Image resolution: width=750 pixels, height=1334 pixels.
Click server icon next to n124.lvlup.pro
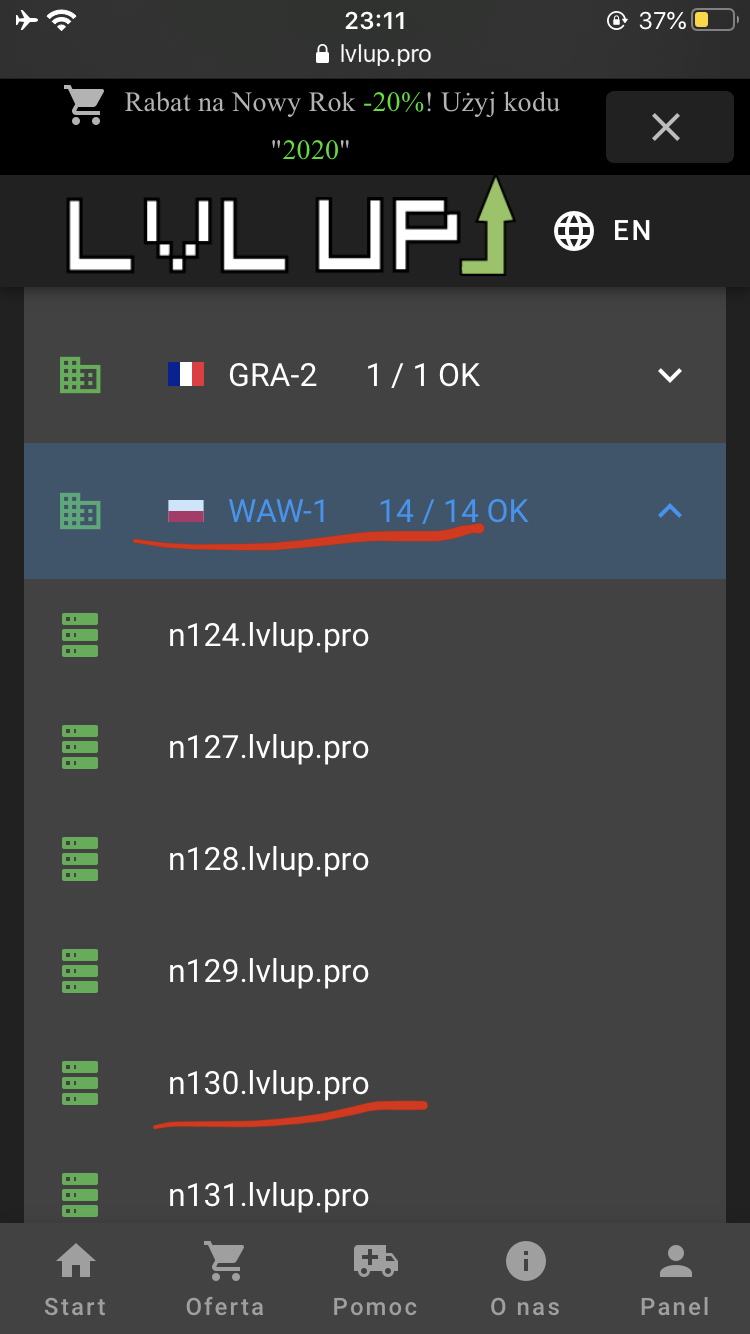pyautogui.click(x=80, y=636)
